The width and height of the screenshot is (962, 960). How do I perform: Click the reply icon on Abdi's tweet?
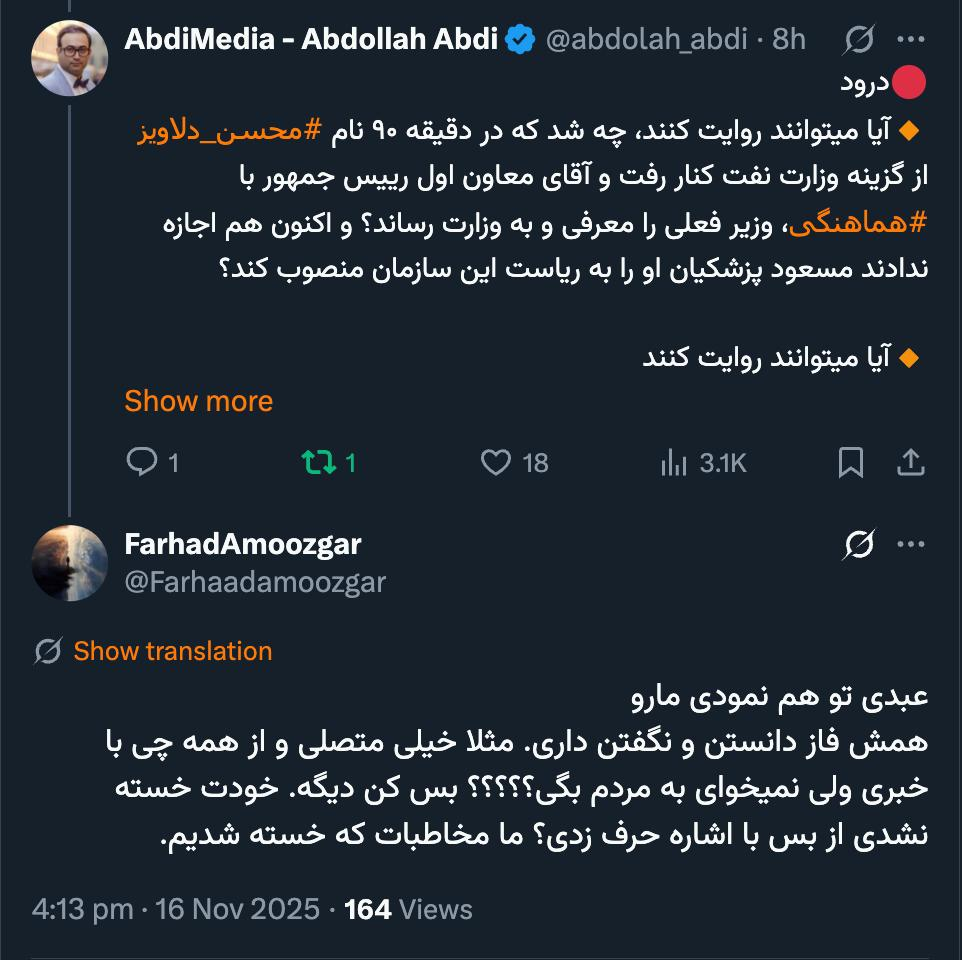141,462
